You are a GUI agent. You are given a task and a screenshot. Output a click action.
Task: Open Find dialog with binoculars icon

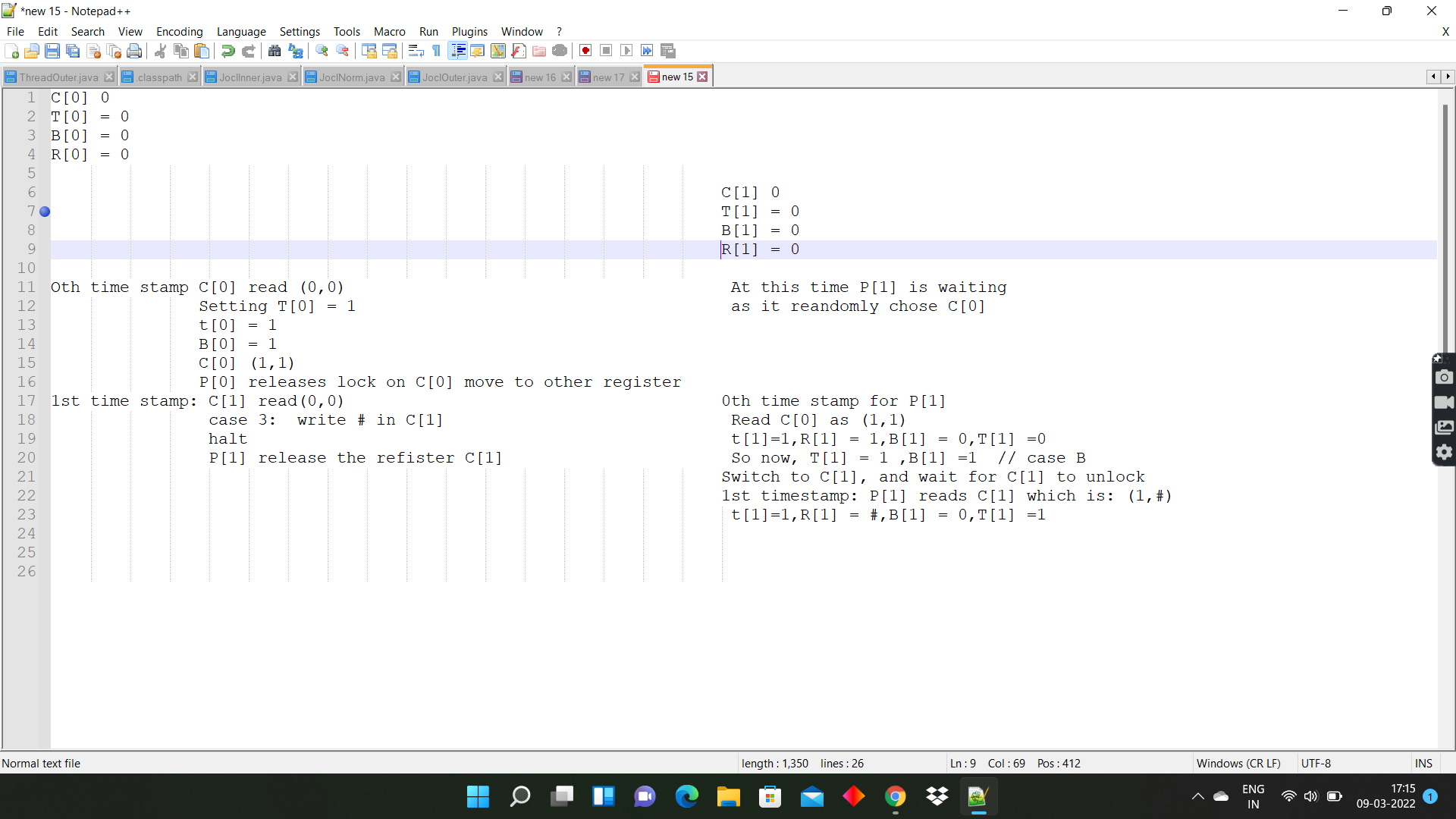[275, 51]
